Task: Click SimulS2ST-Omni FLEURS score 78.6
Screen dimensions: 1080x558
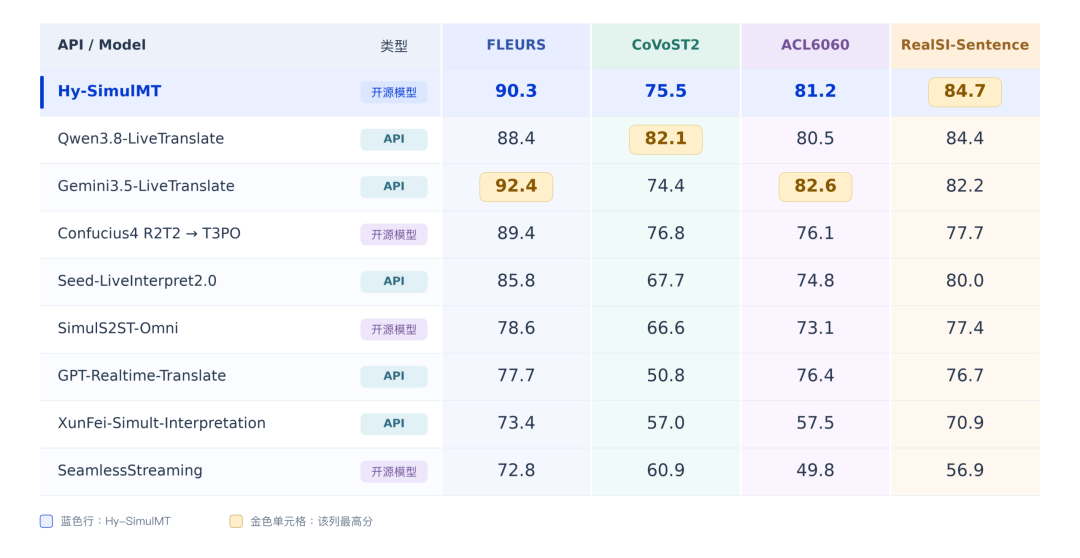Action: (516, 329)
